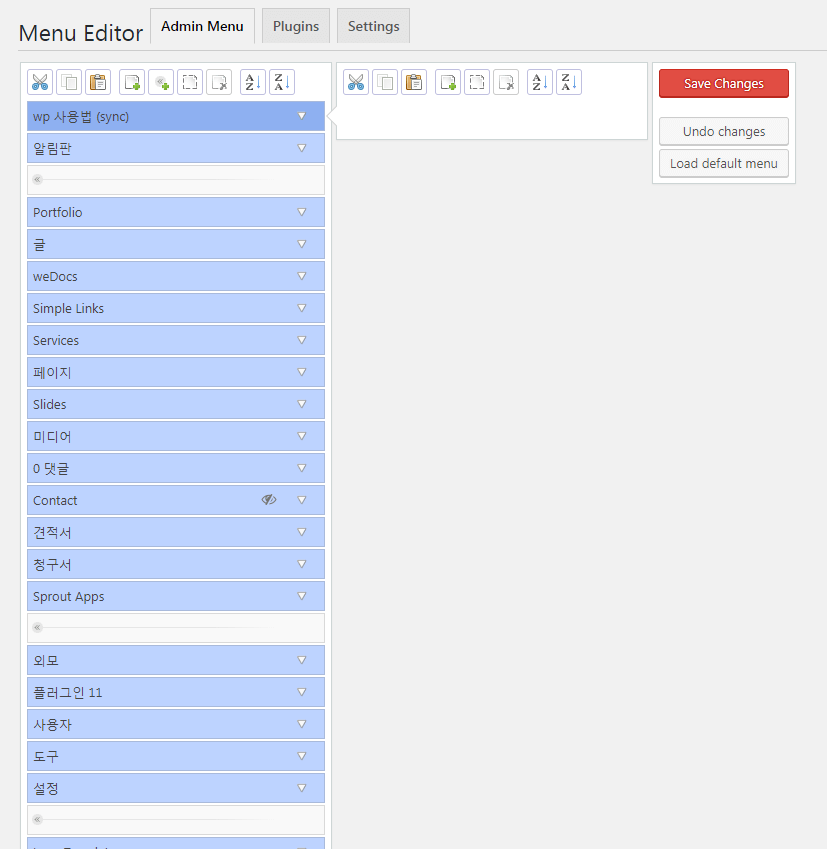The height and width of the screenshot is (849, 827).
Task: Click the New menu icon in left toolbar
Action: (x=132, y=82)
